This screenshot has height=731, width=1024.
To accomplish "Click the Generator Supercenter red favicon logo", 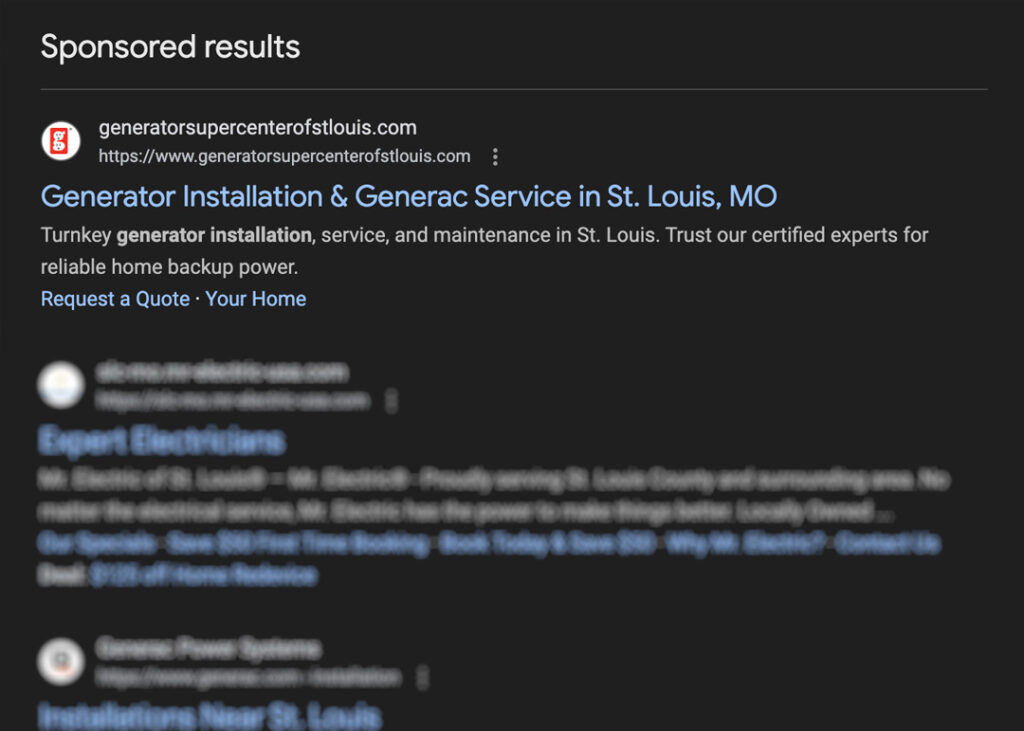I will pos(61,140).
